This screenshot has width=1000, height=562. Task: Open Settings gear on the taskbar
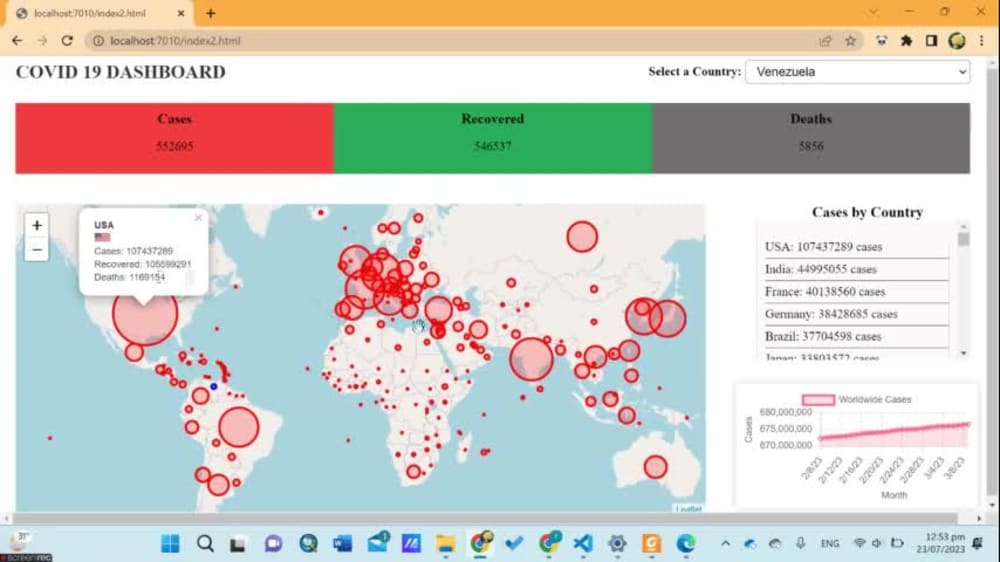point(617,544)
